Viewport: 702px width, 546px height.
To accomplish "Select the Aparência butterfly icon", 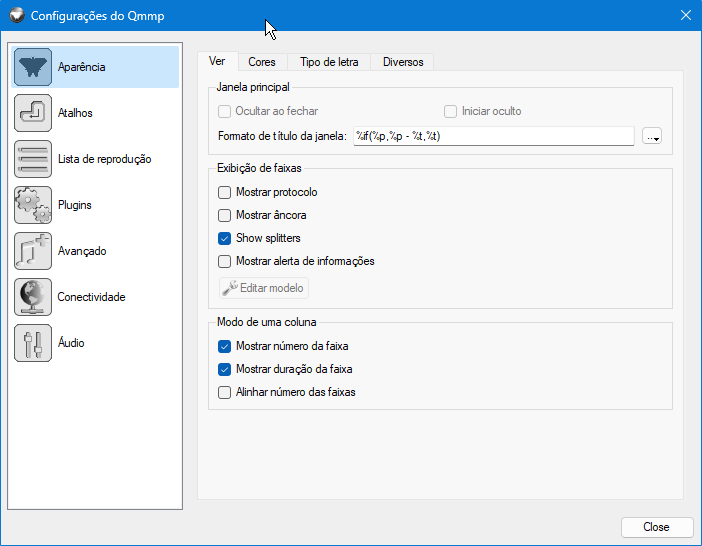I will (33, 67).
